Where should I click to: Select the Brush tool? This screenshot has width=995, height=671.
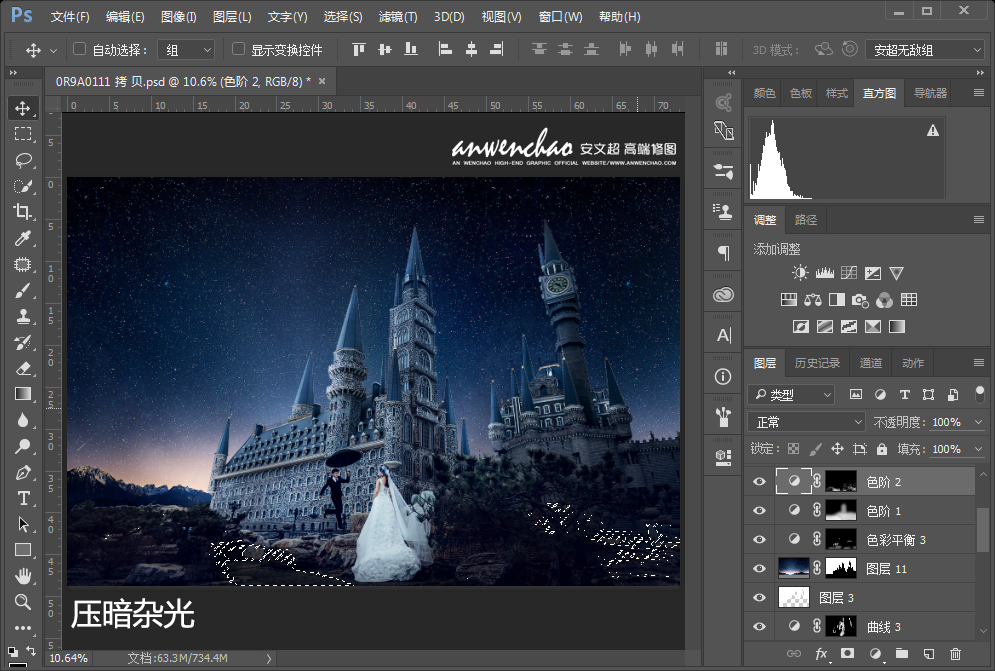click(23, 291)
